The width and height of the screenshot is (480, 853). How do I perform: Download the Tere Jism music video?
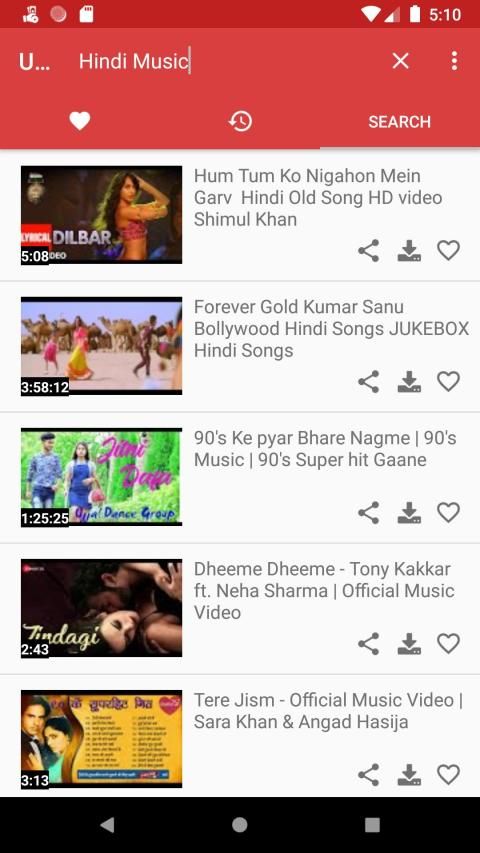tap(409, 775)
